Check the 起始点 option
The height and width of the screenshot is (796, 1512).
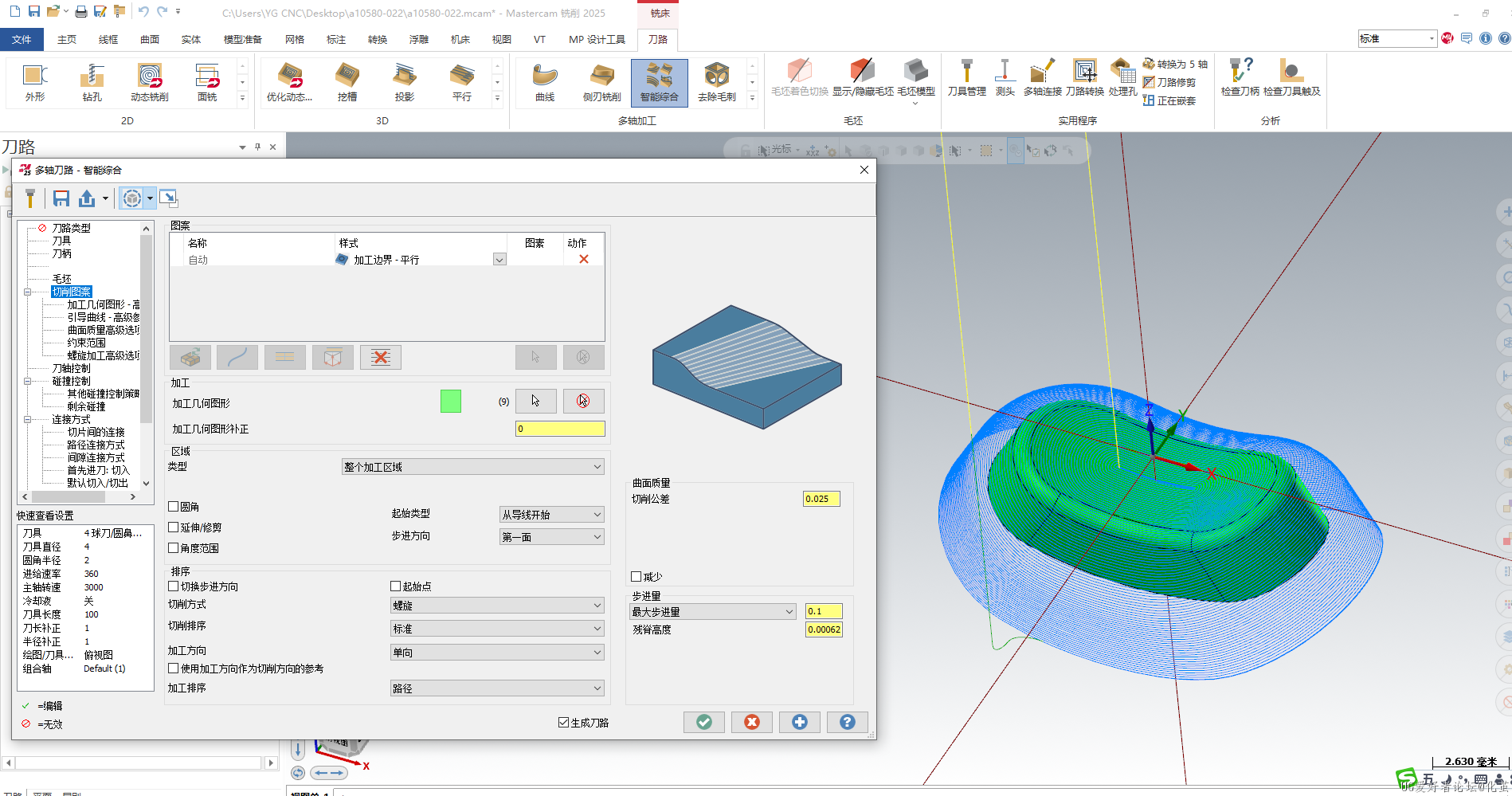395,586
